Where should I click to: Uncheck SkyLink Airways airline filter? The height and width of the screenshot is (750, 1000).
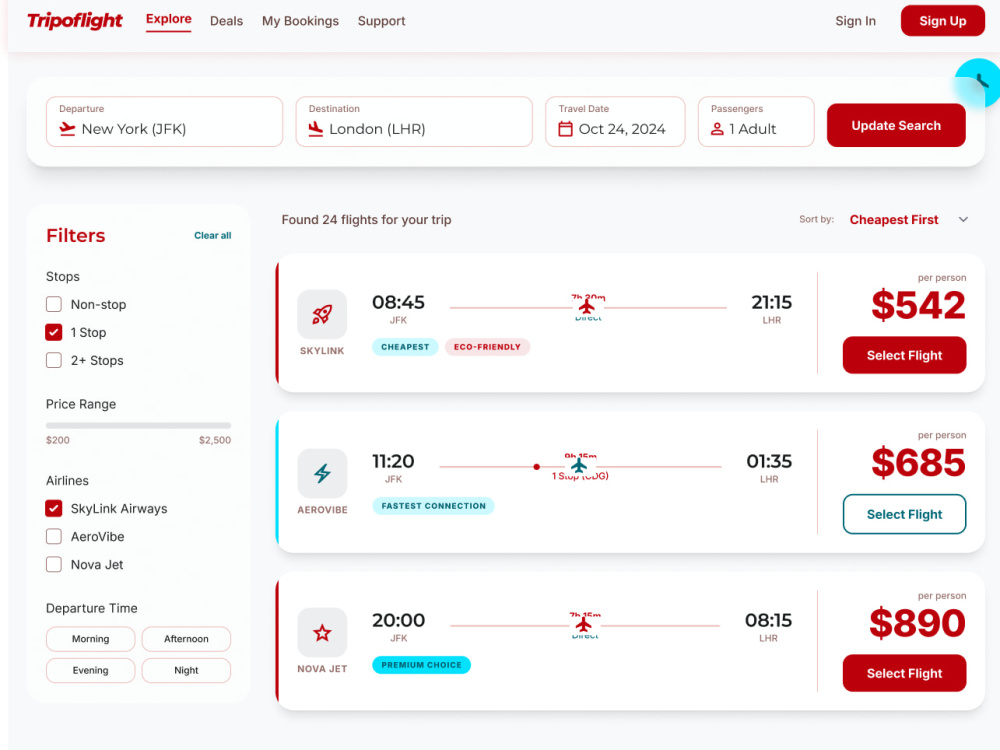[x=54, y=508]
